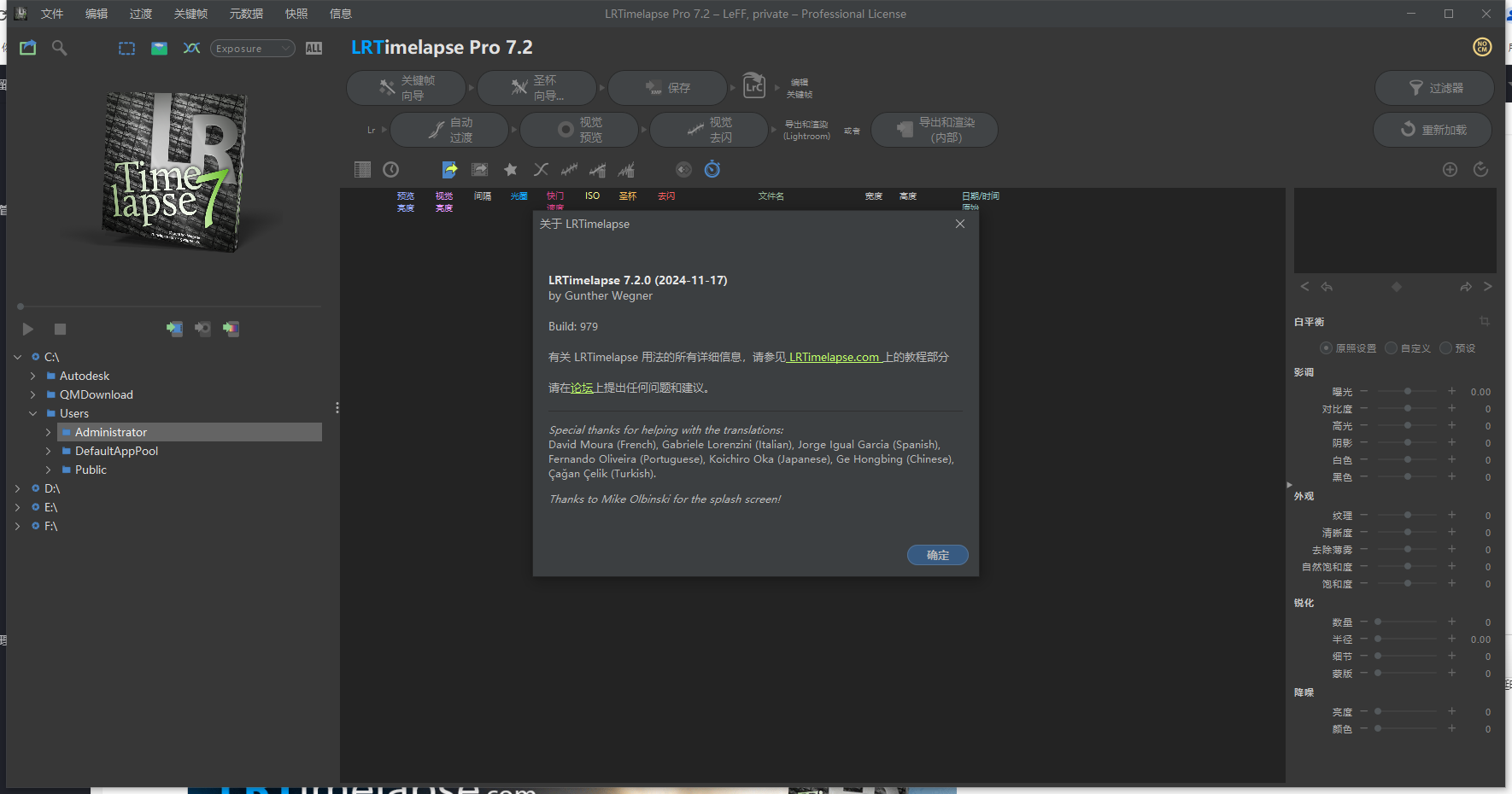Click the blue document with yellow arrow icon

[450, 169]
